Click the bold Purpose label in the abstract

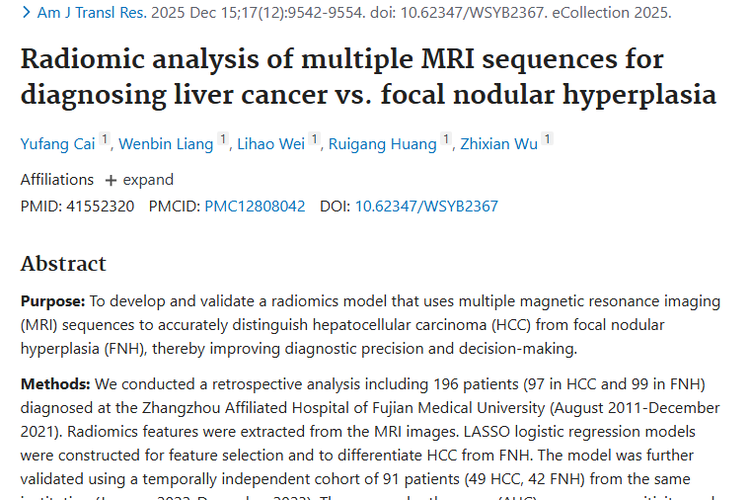point(53,300)
